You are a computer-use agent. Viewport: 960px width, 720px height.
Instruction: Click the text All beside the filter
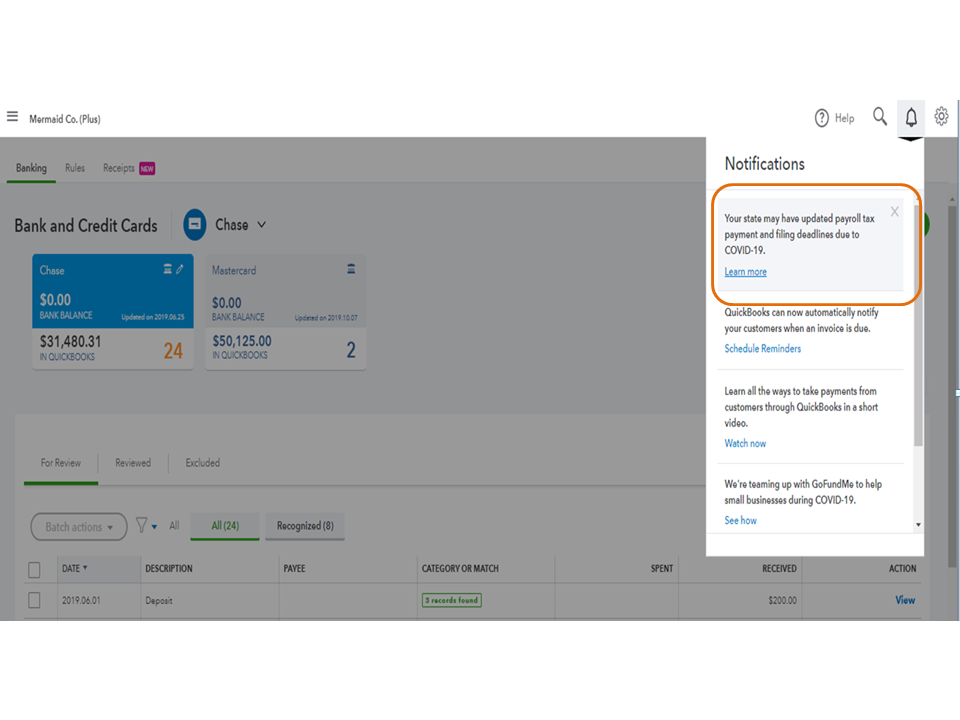point(174,525)
